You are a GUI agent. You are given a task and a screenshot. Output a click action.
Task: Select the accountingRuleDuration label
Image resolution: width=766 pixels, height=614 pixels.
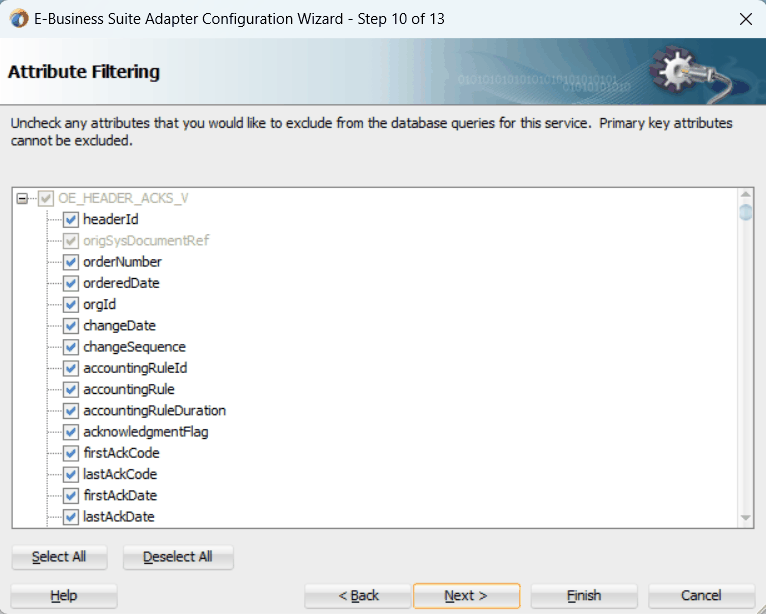154,411
